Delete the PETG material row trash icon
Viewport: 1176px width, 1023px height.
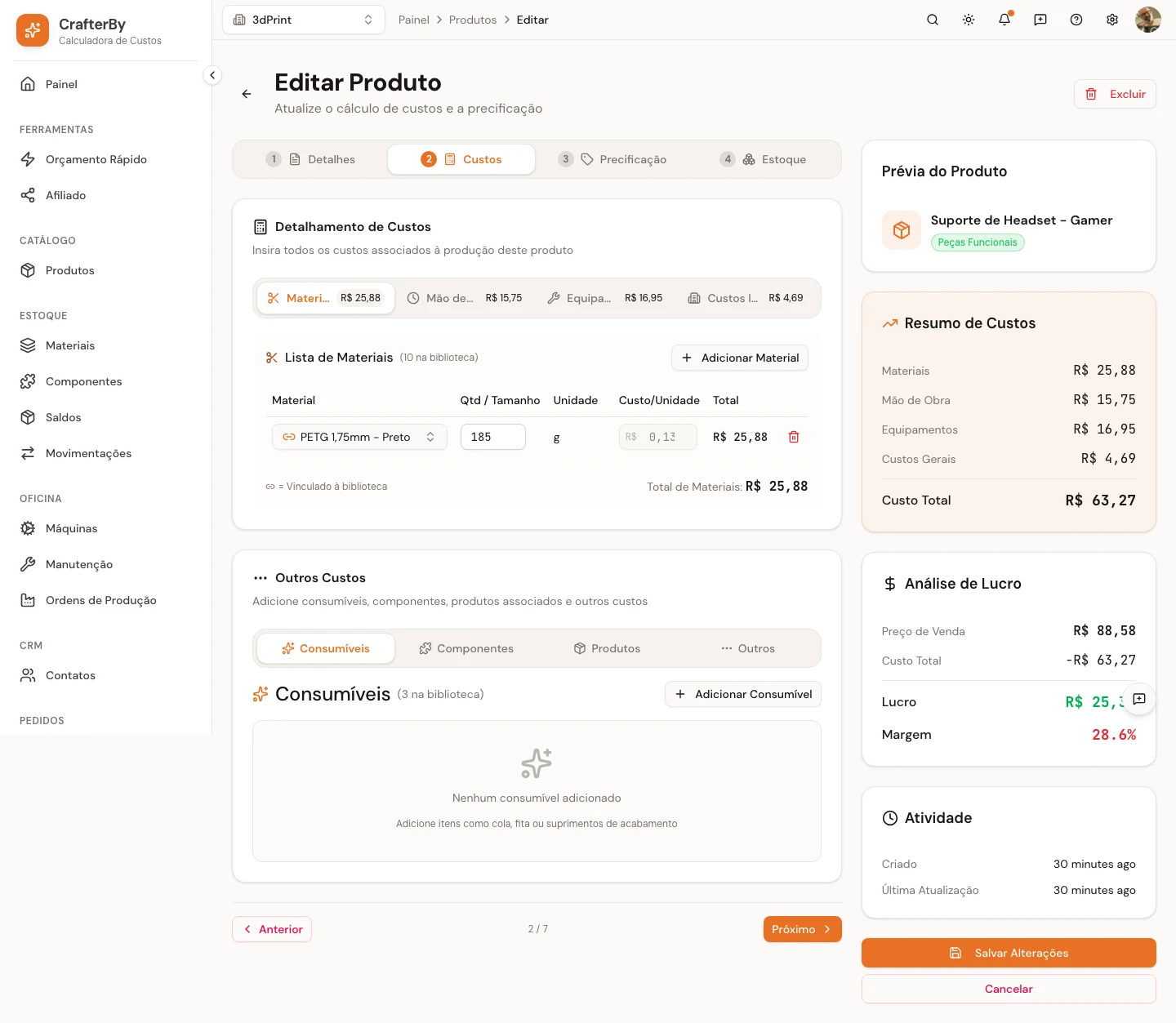(x=794, y=437)
